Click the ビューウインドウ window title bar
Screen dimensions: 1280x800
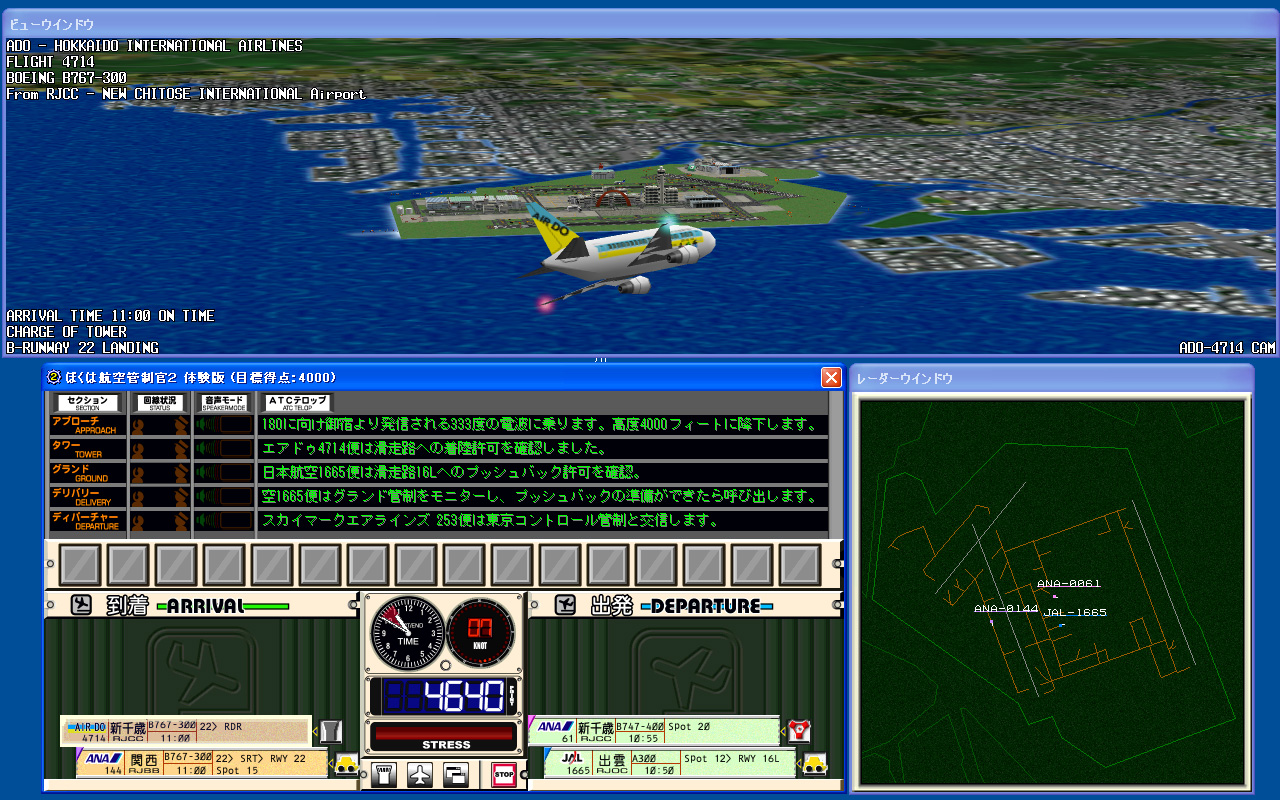(x=640, y=22)
